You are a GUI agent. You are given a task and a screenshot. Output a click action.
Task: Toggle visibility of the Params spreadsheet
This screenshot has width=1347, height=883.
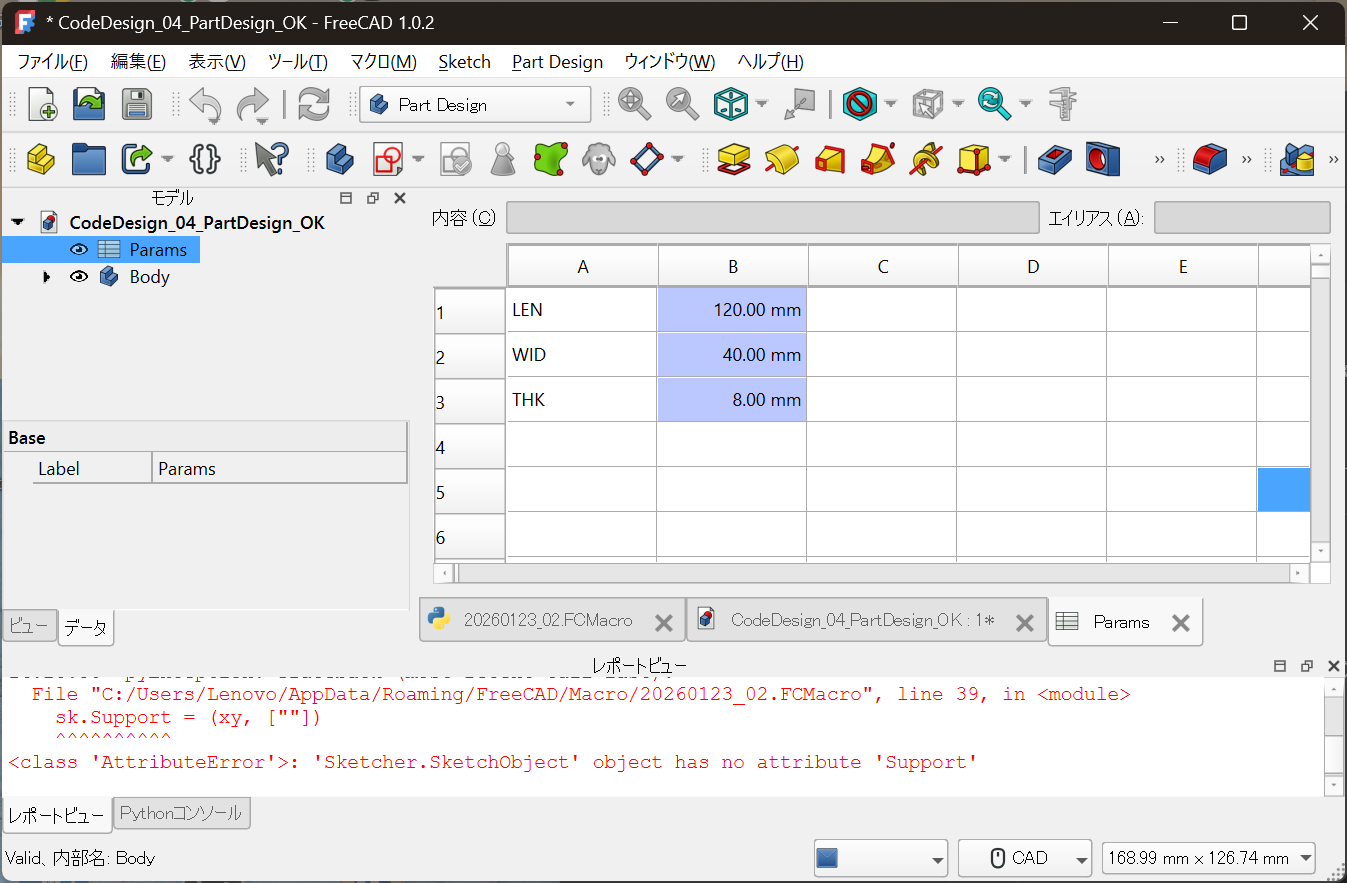tap(79, 249)
